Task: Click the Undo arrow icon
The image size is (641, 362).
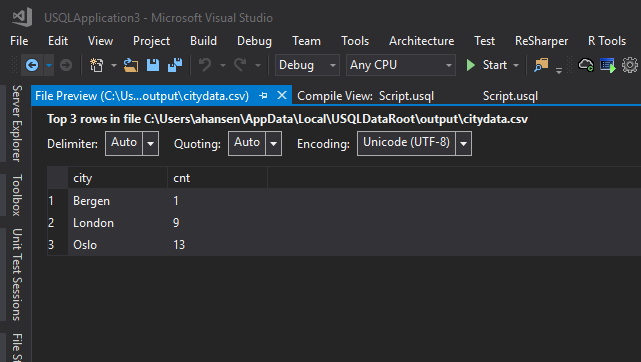Action: click(205, 65)
